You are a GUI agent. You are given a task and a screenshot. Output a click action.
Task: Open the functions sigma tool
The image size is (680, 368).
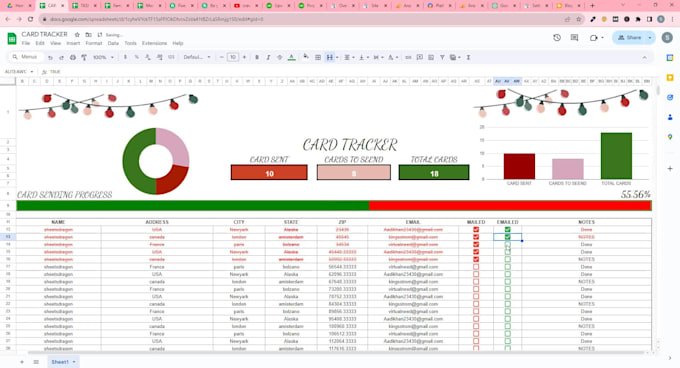click(468, 57)
